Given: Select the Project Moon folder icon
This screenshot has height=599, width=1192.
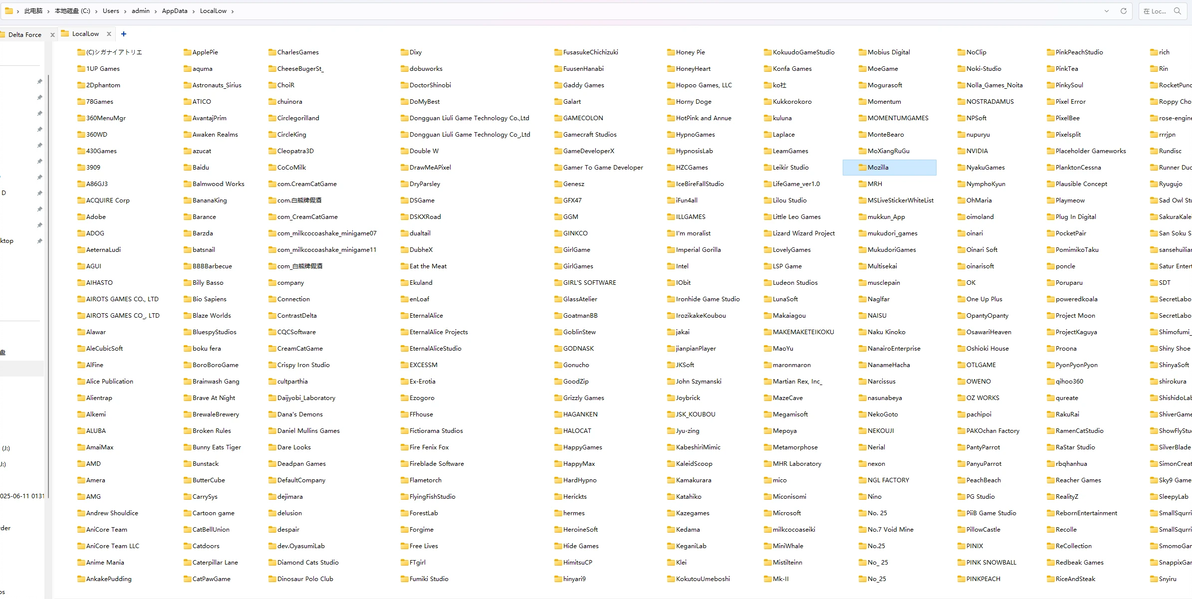Looking at the screenshot, I should (1050, 315).
